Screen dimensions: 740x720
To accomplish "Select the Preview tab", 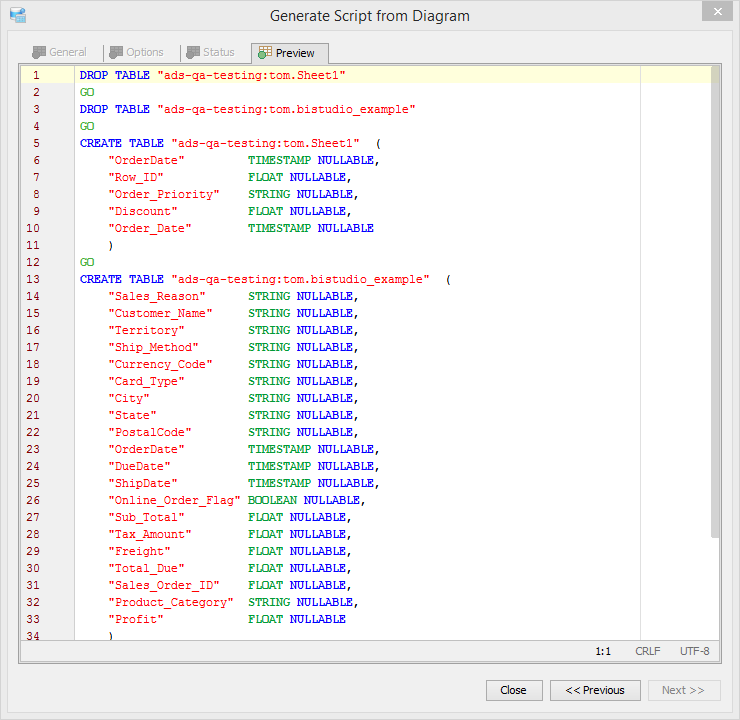I will point(290,53).
